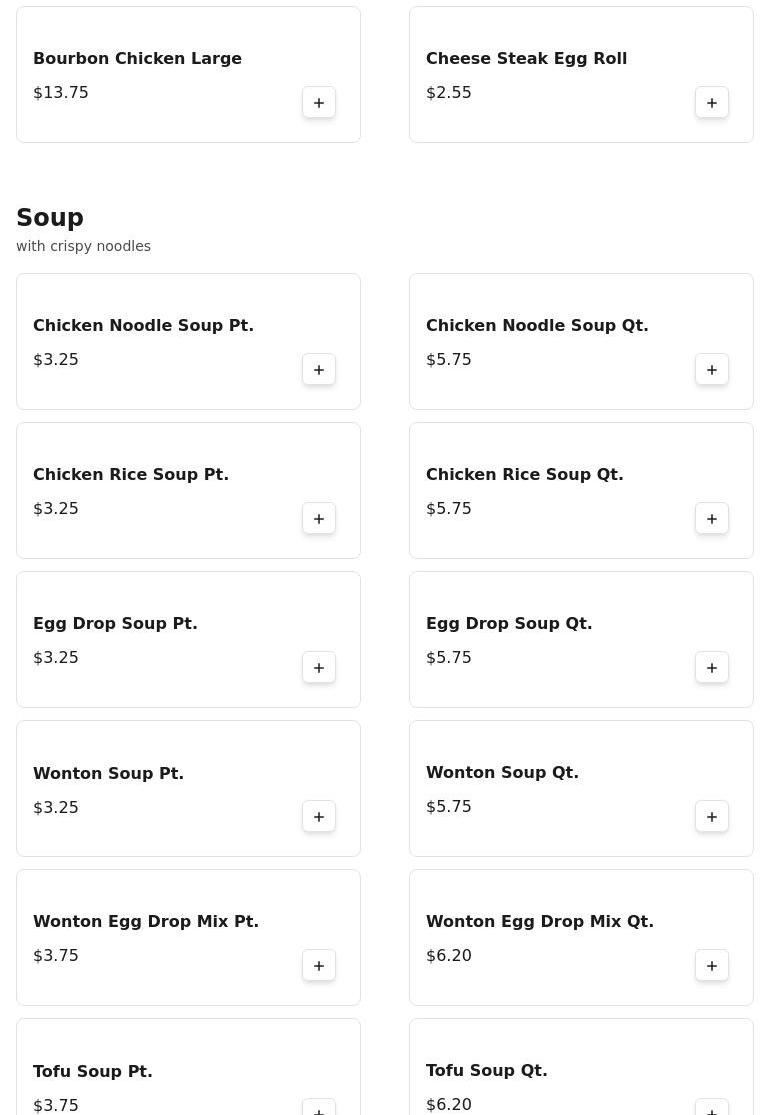This screenshot has height=1115, width=770.
Task: Select the Egg Drop Soup Pt. name
Action: point(115,623)
